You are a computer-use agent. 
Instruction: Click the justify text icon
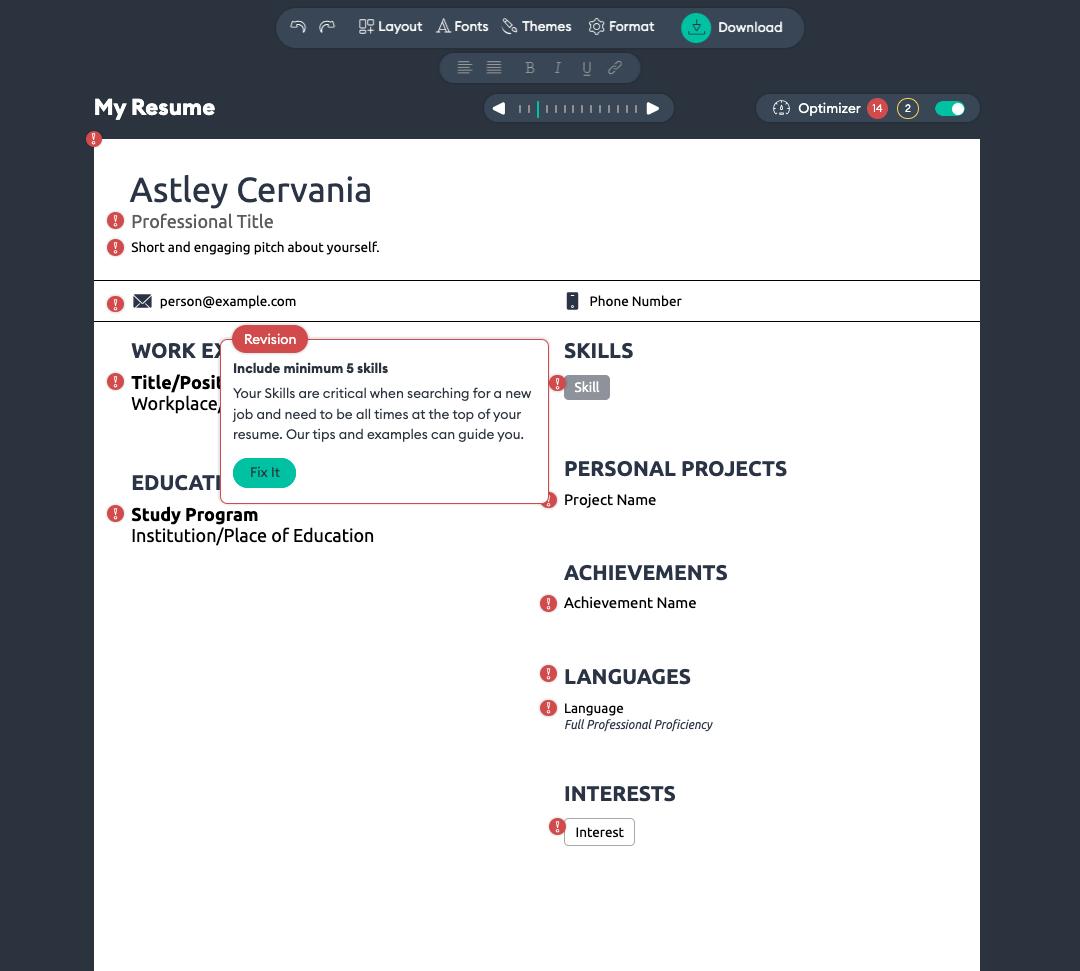[x=494, y=67]
